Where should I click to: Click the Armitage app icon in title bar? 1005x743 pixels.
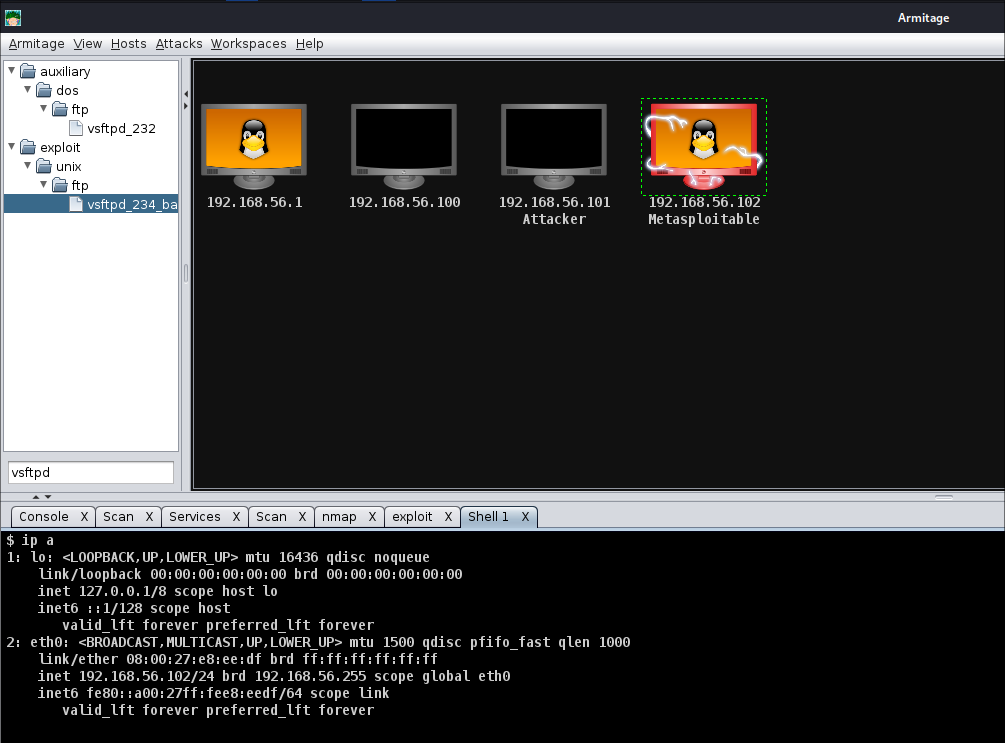13,18
